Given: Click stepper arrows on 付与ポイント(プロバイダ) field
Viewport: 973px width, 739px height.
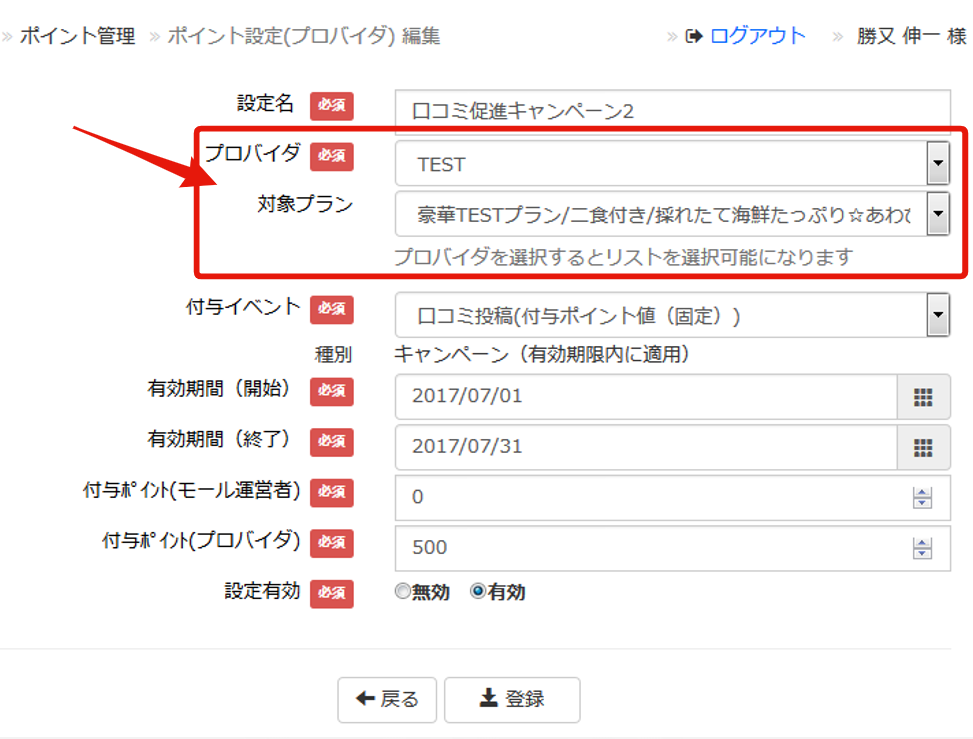Looking at the screenshot, I should tap(922, 548).
